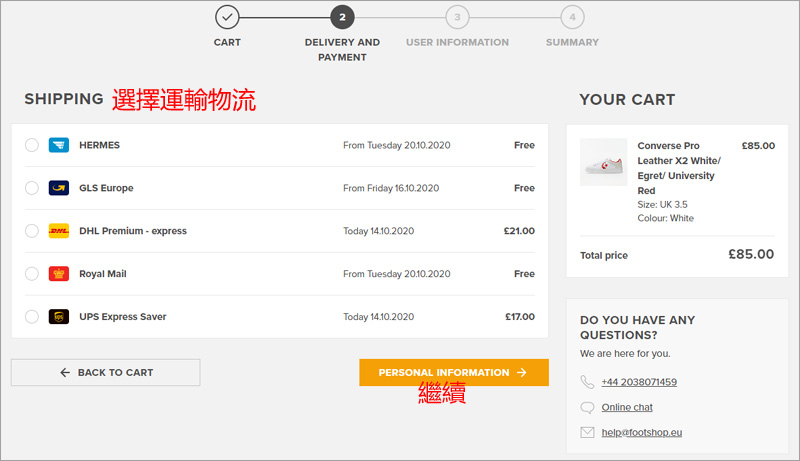Jump to the Summary step 4
Image resolution: width=800 pixels, height=461 pixels.
(572, 17)
